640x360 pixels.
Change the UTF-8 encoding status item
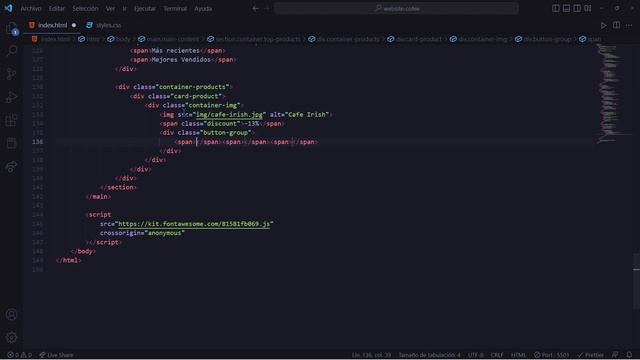click(476, 355)
